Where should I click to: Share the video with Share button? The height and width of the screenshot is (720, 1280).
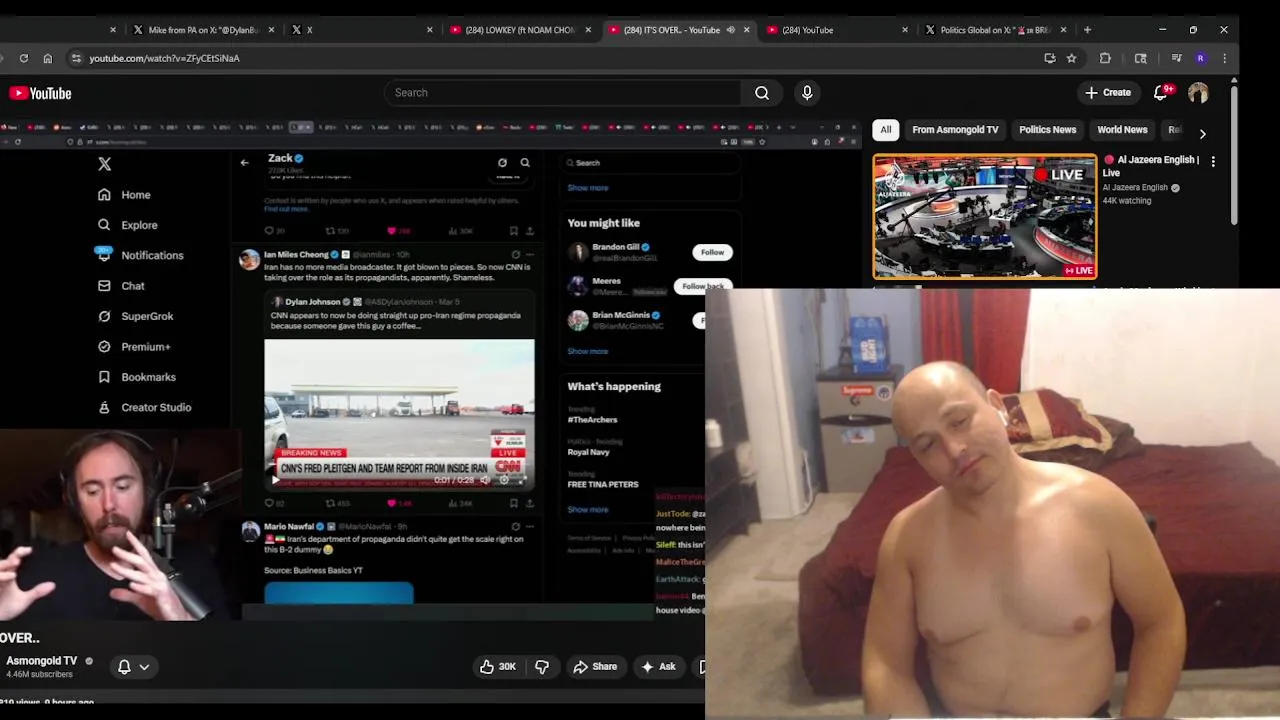(x=595, y=667)
